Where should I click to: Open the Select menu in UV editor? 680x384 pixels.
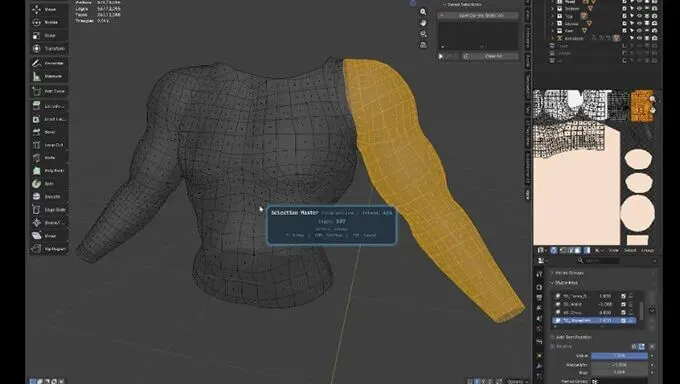pyautogui.click(x=630, y=250)
